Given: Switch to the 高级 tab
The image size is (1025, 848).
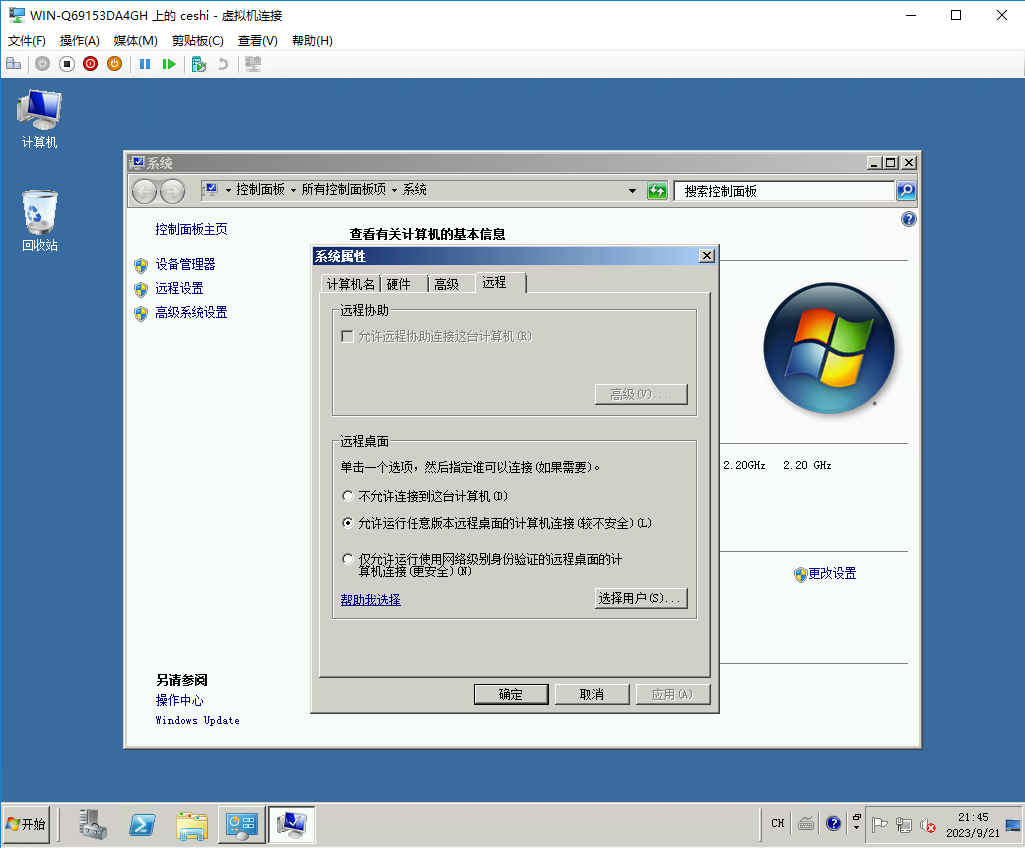Looking at the screenshot, I should click(x=446, y=284).
